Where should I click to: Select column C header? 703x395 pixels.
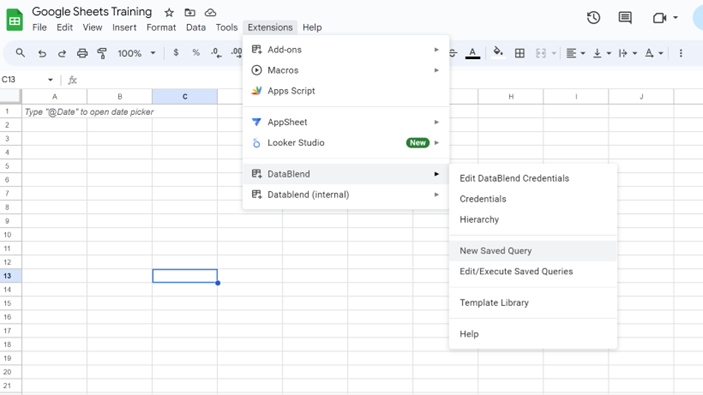185,97
